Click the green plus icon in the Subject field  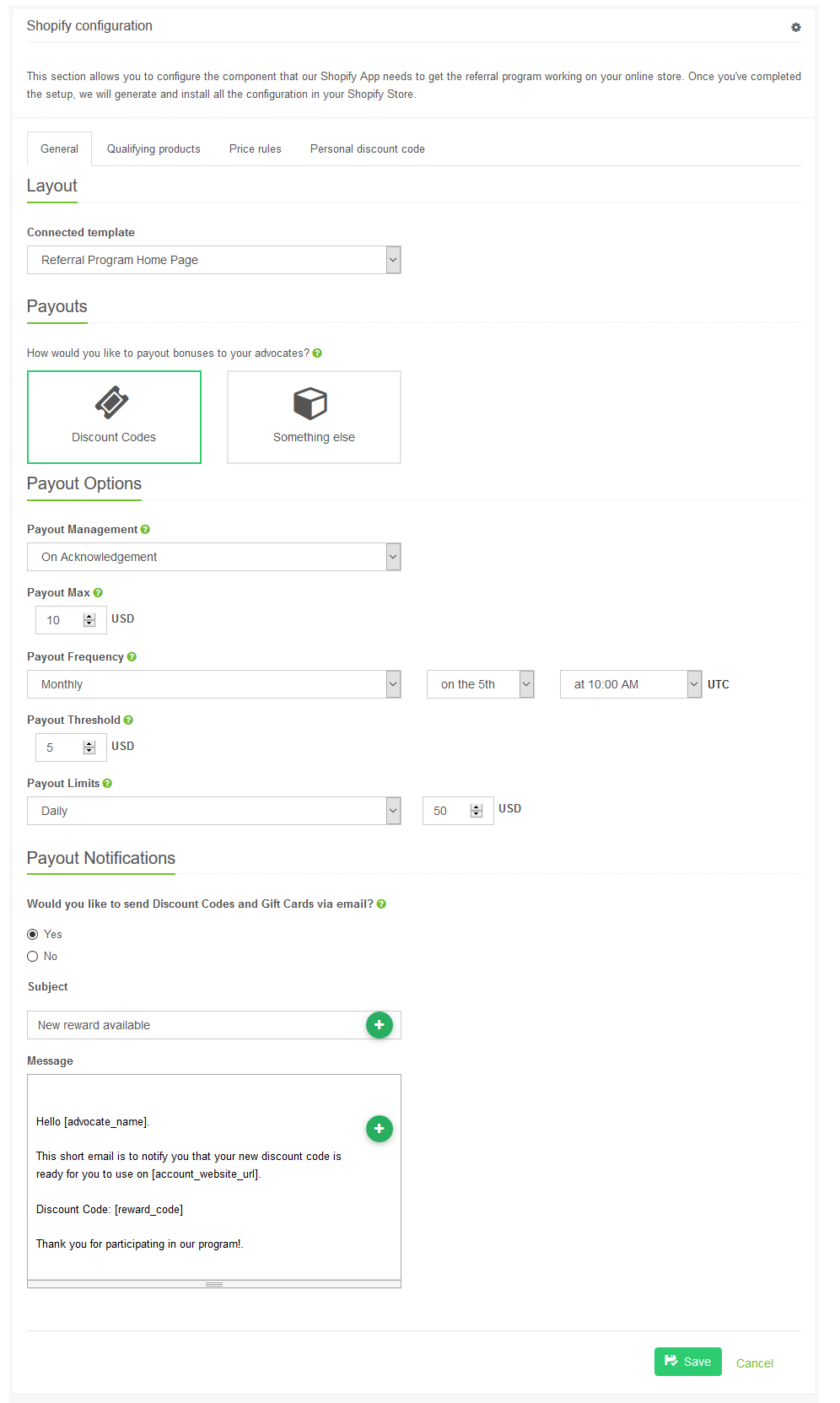click(x=380, y=1025)
